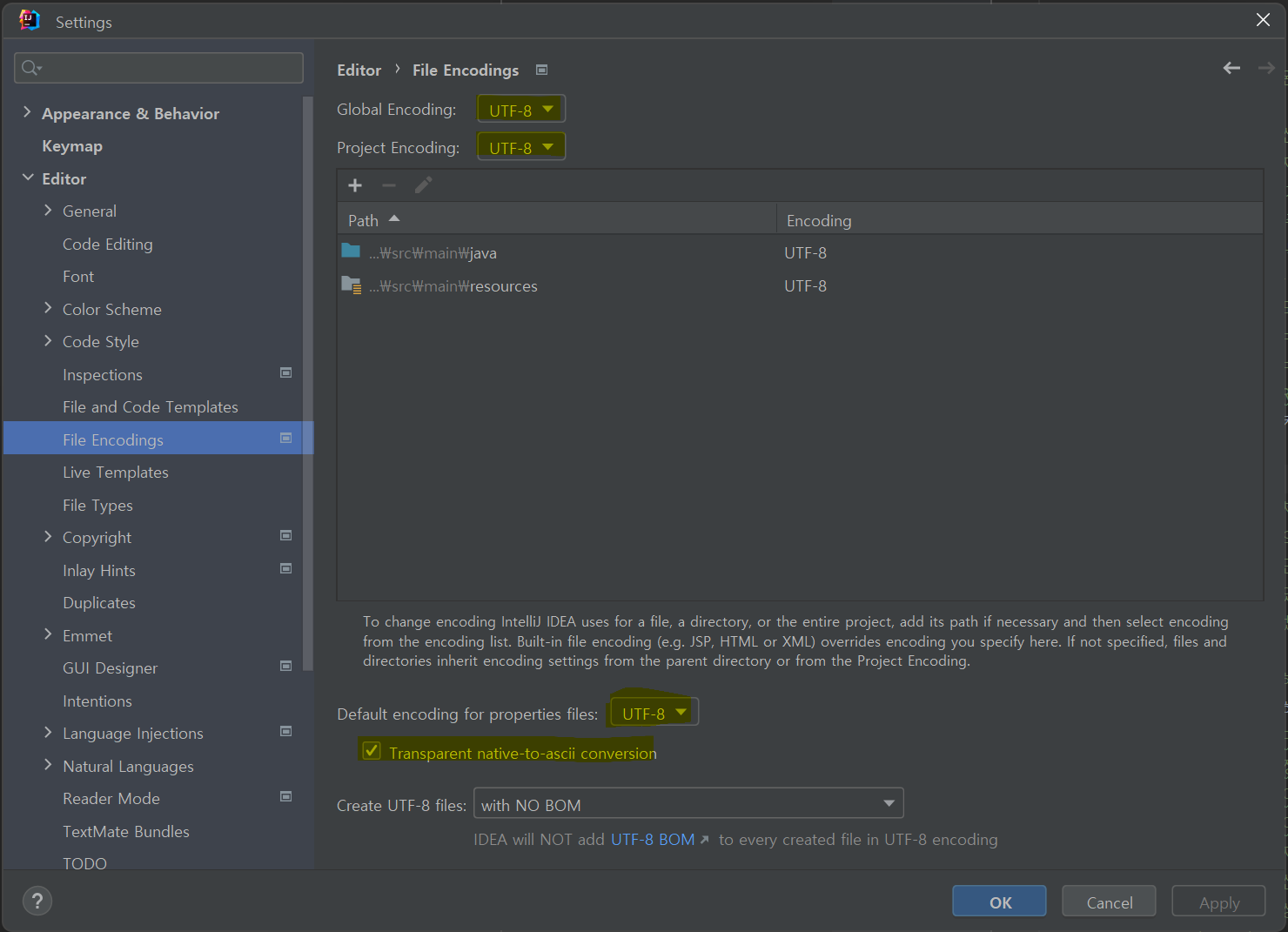
Task: Click the OK button
Action: (x=999, y=902)
